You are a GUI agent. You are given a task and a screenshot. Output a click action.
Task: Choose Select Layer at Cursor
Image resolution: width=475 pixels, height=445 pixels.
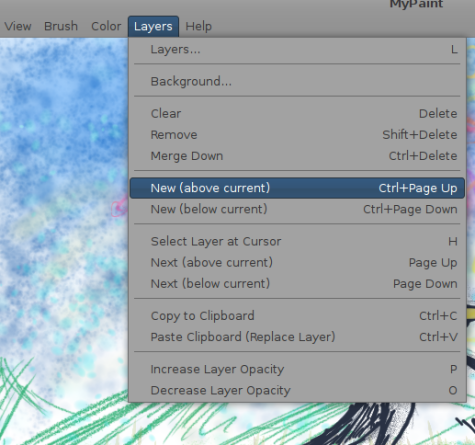coord(297,241)
